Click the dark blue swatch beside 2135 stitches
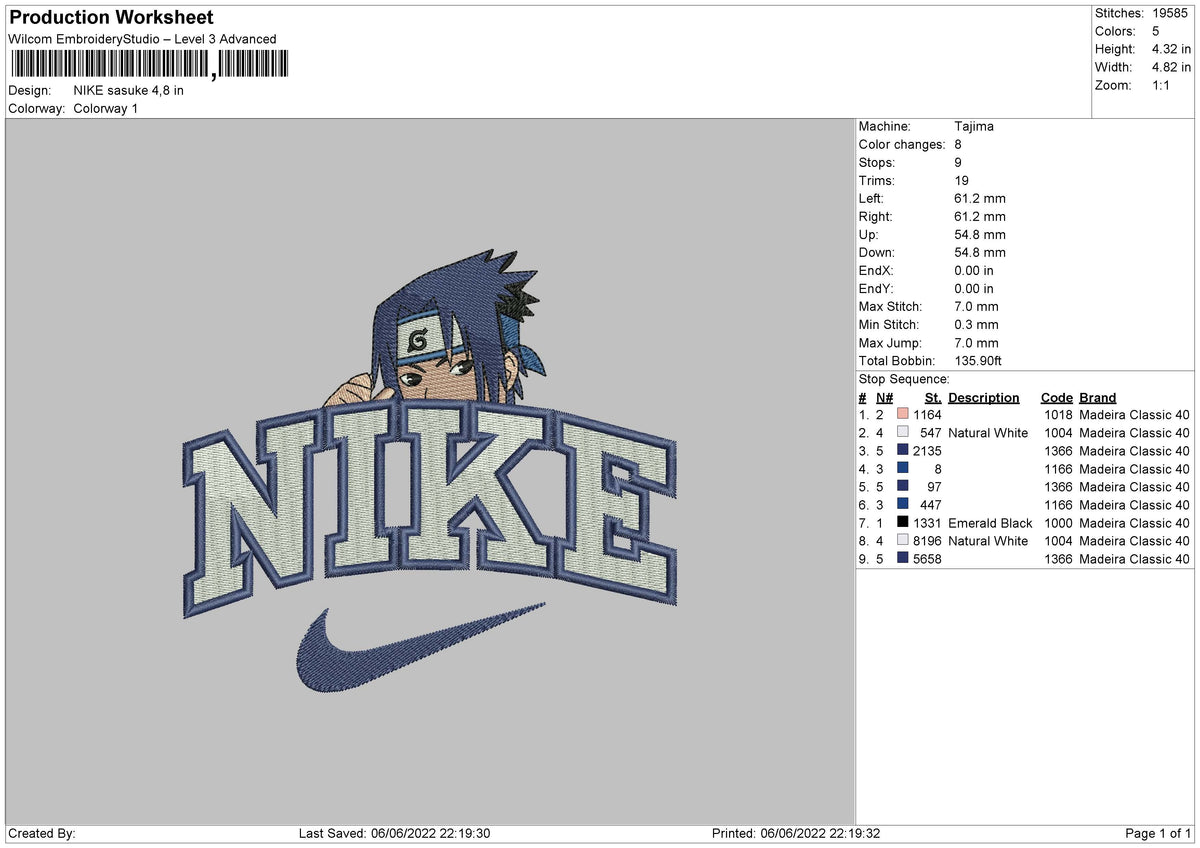 (x=901, y=451)
